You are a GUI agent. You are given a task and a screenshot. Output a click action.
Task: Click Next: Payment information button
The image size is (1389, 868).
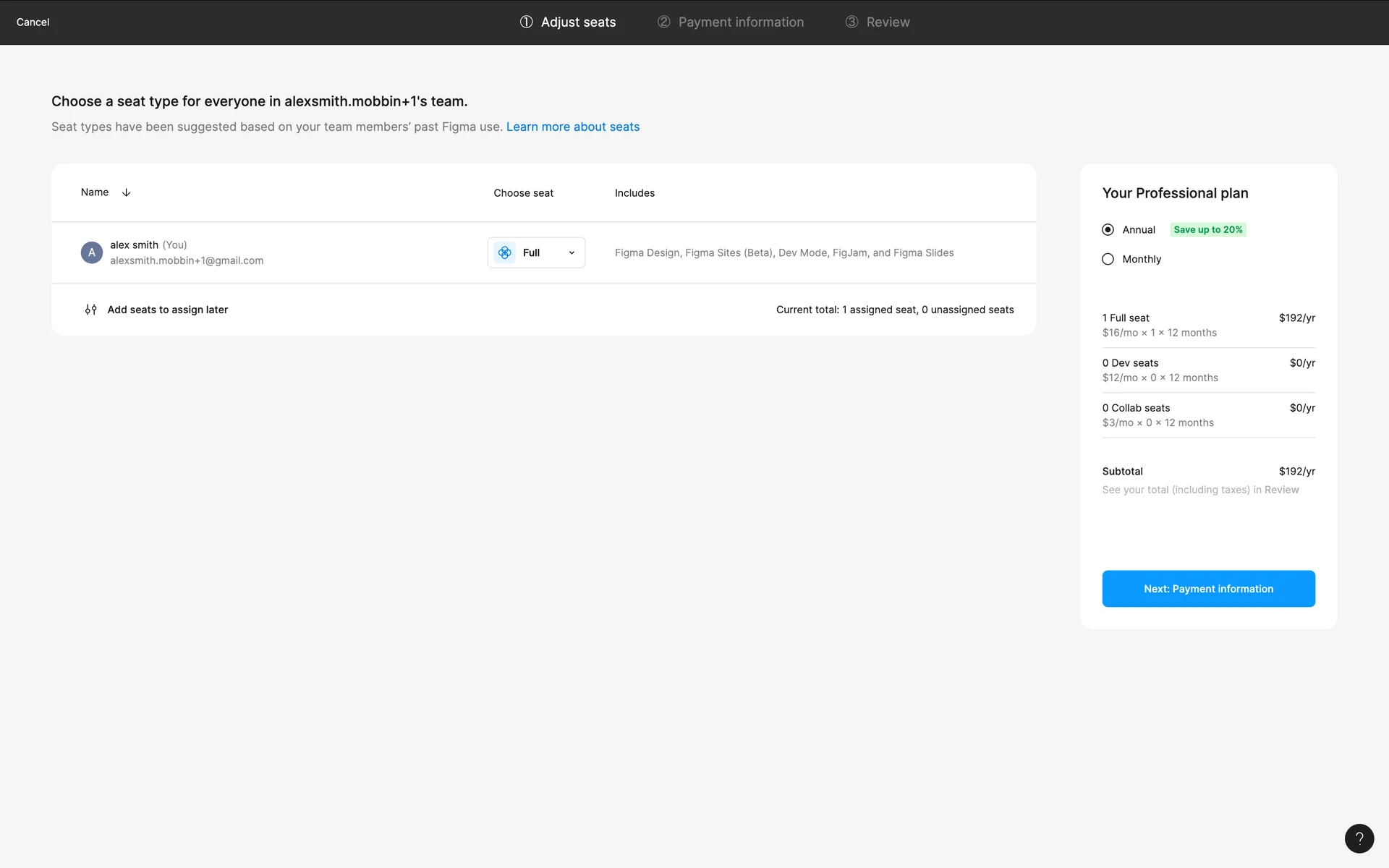click(x=1208, y=589)
